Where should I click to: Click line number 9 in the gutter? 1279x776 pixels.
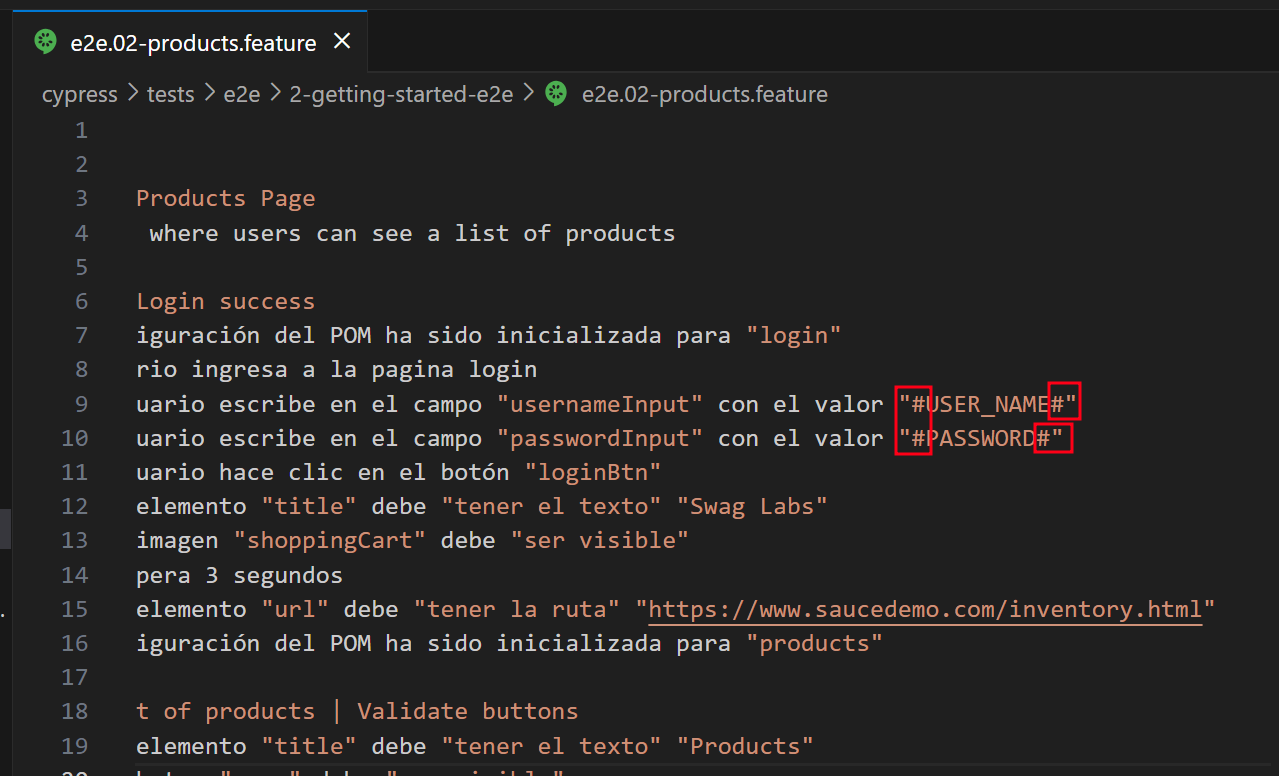[81, 404]
